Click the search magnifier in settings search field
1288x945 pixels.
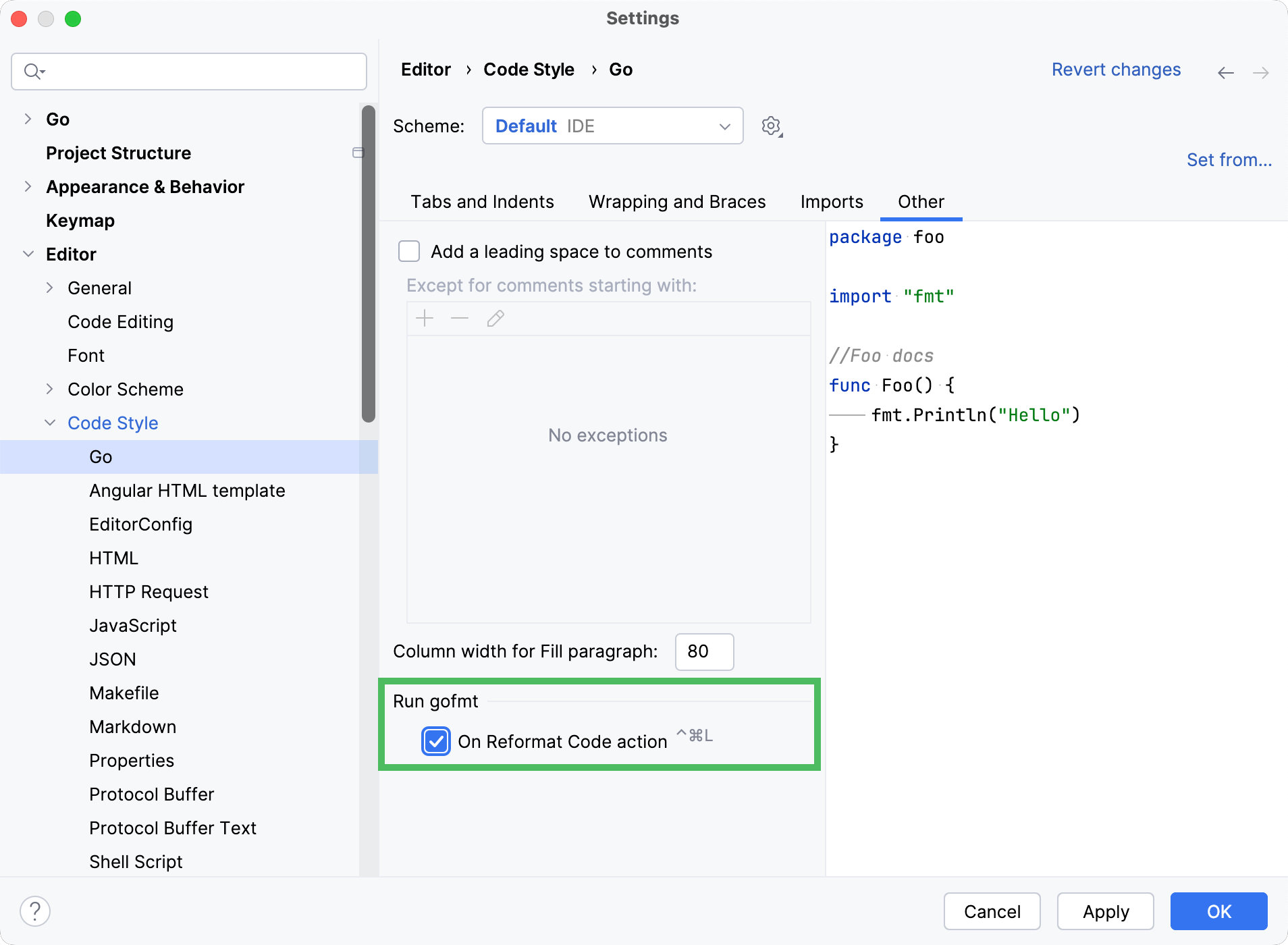pyautogui.click(x=32, y=71)
